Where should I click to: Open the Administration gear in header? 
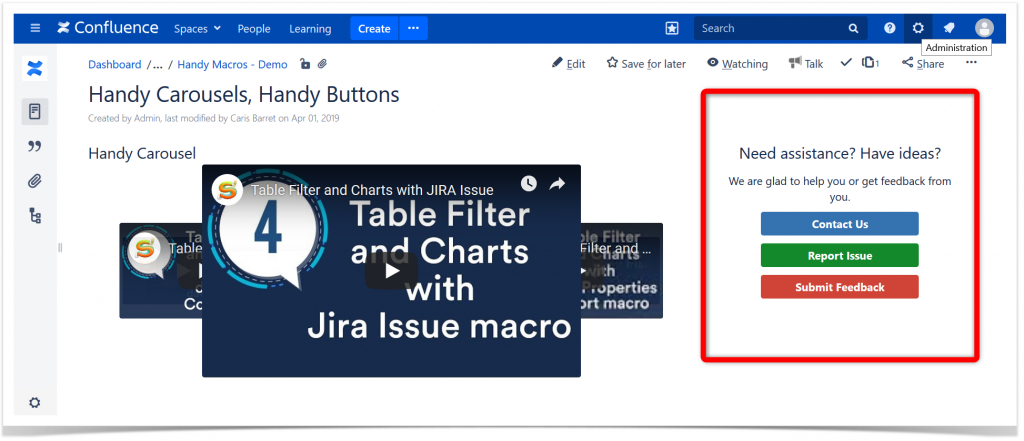[918, 28]
